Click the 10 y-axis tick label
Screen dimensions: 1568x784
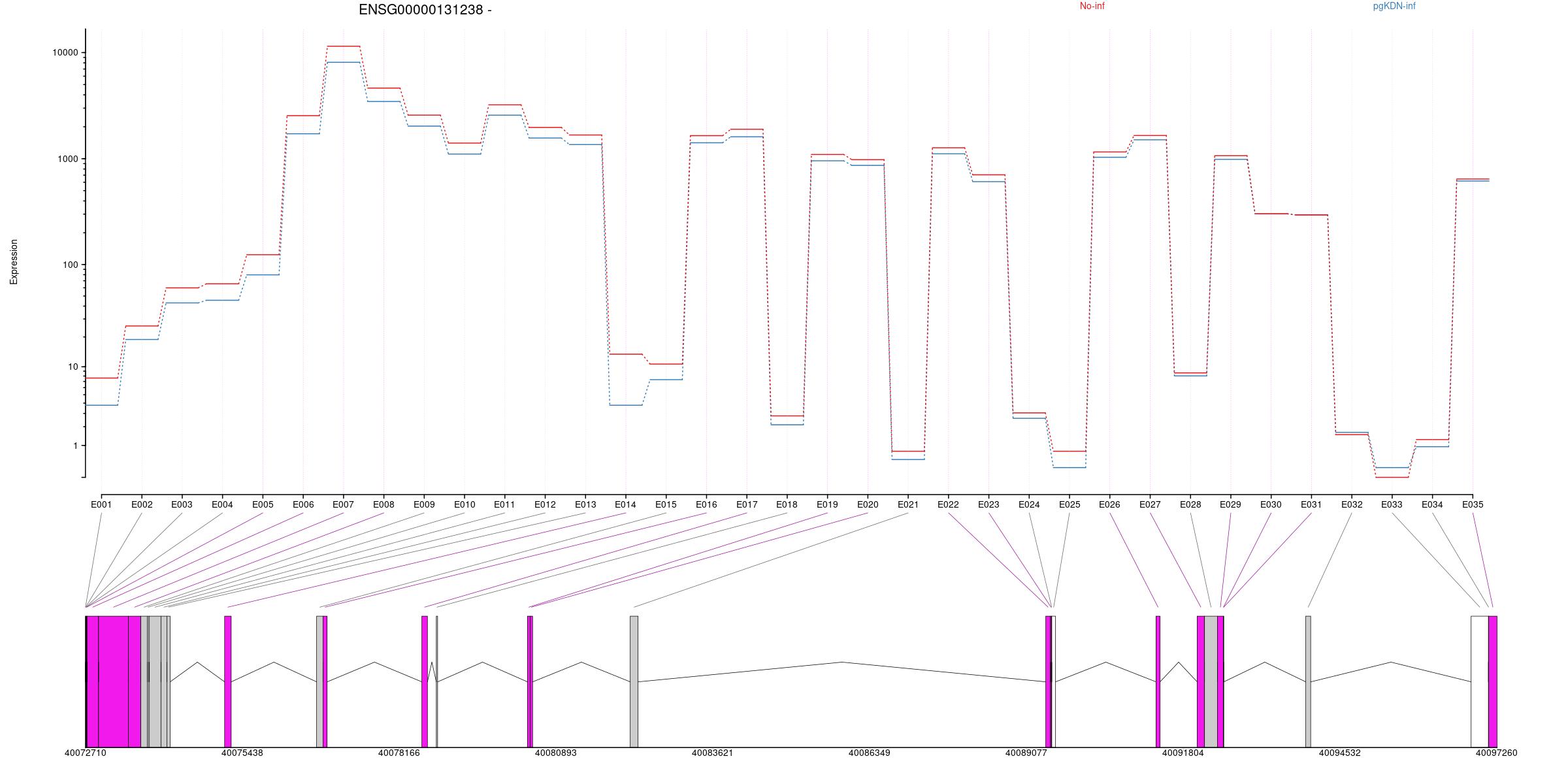(73, 367)
